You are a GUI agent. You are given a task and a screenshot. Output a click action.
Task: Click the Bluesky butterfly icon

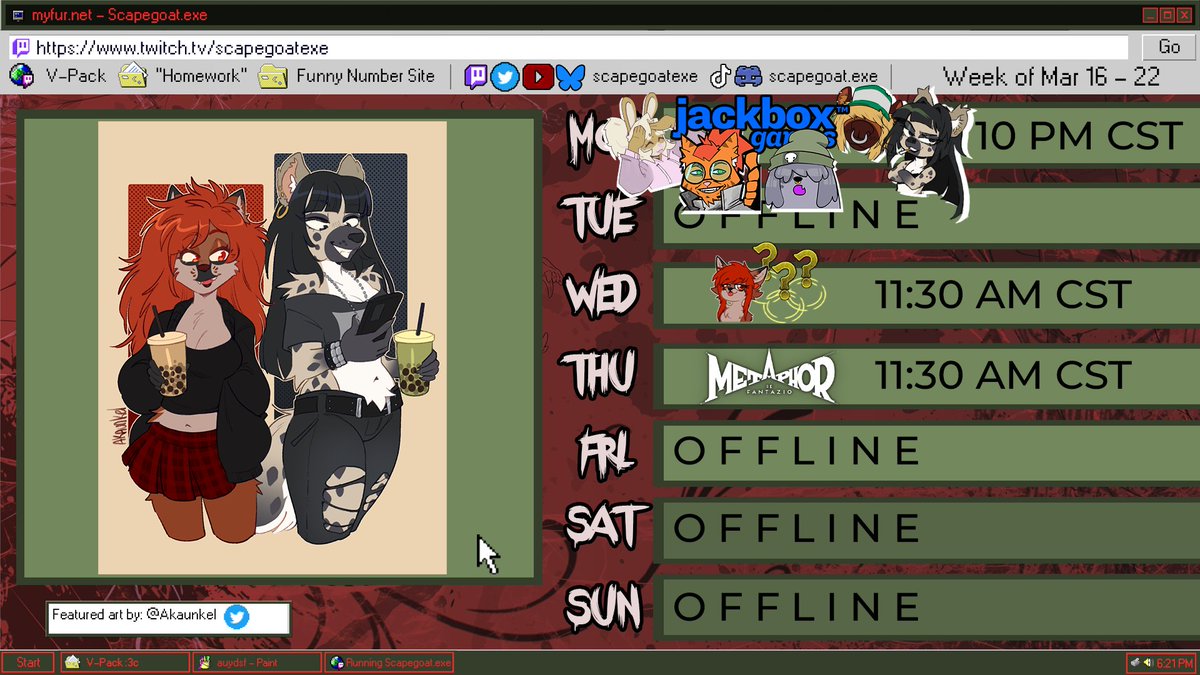[x=570, y=76]
